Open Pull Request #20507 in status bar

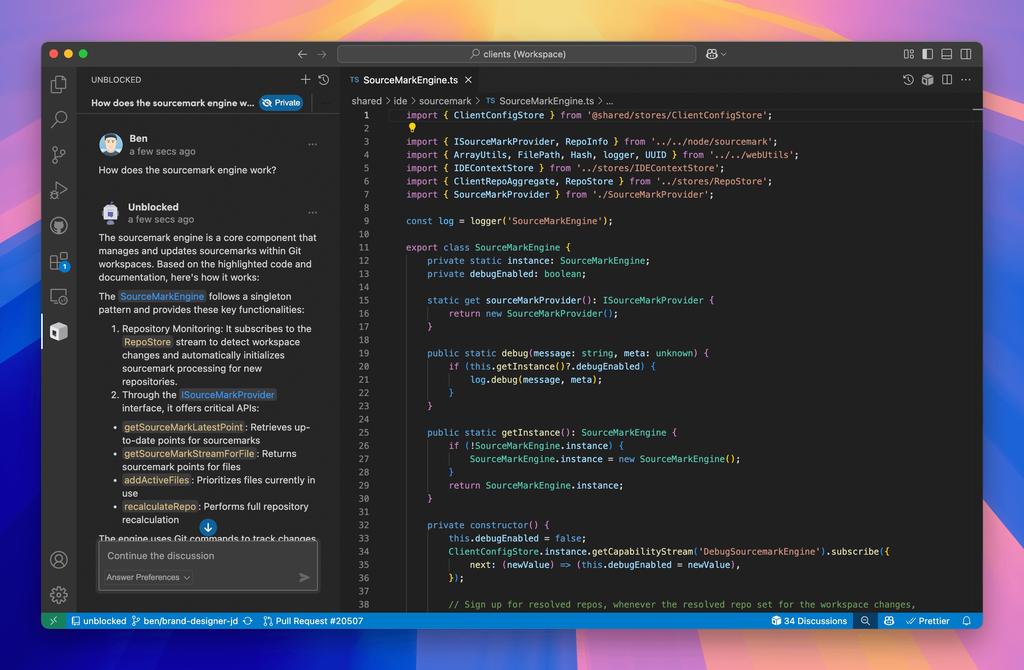(313, 621)
